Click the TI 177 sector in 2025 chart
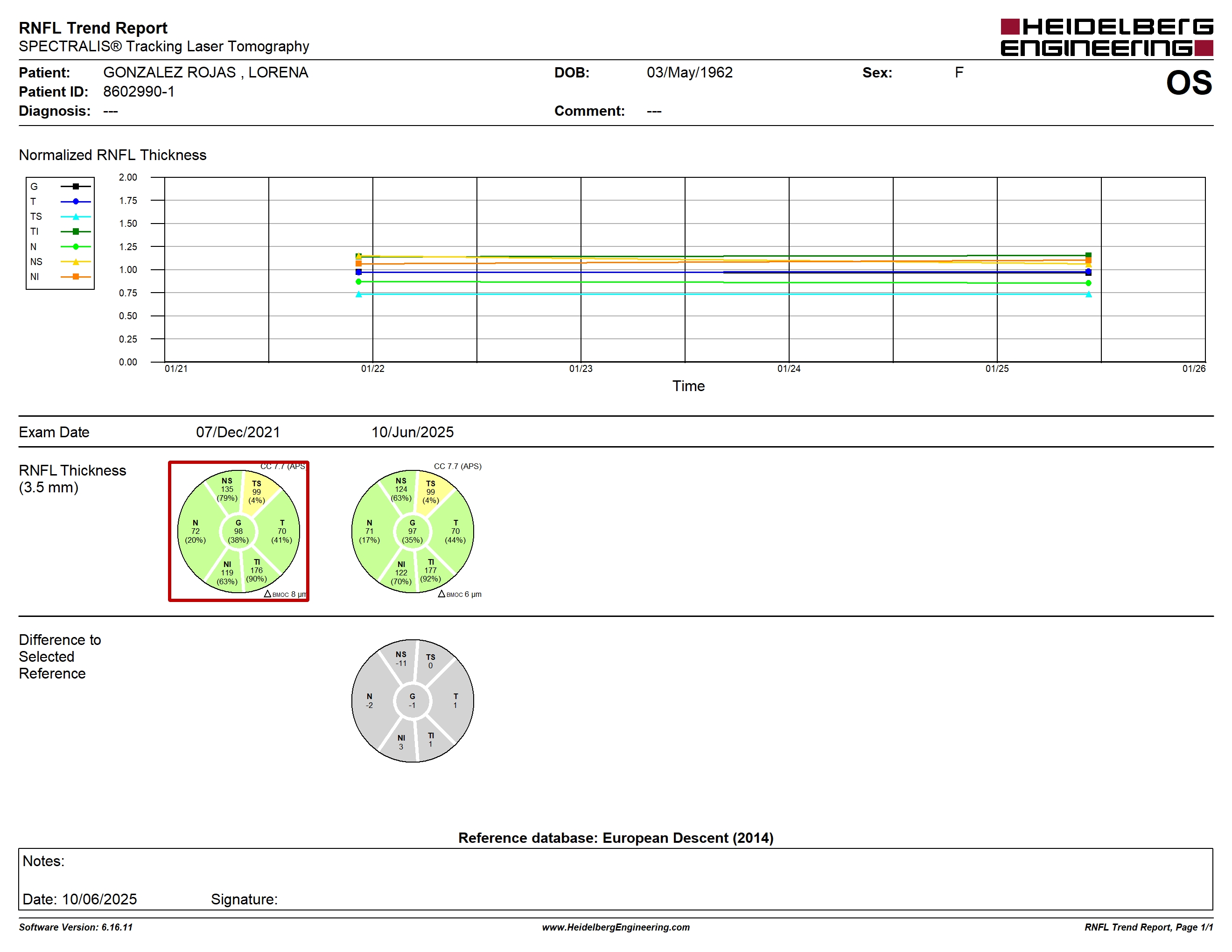 (x=430, y=570)
